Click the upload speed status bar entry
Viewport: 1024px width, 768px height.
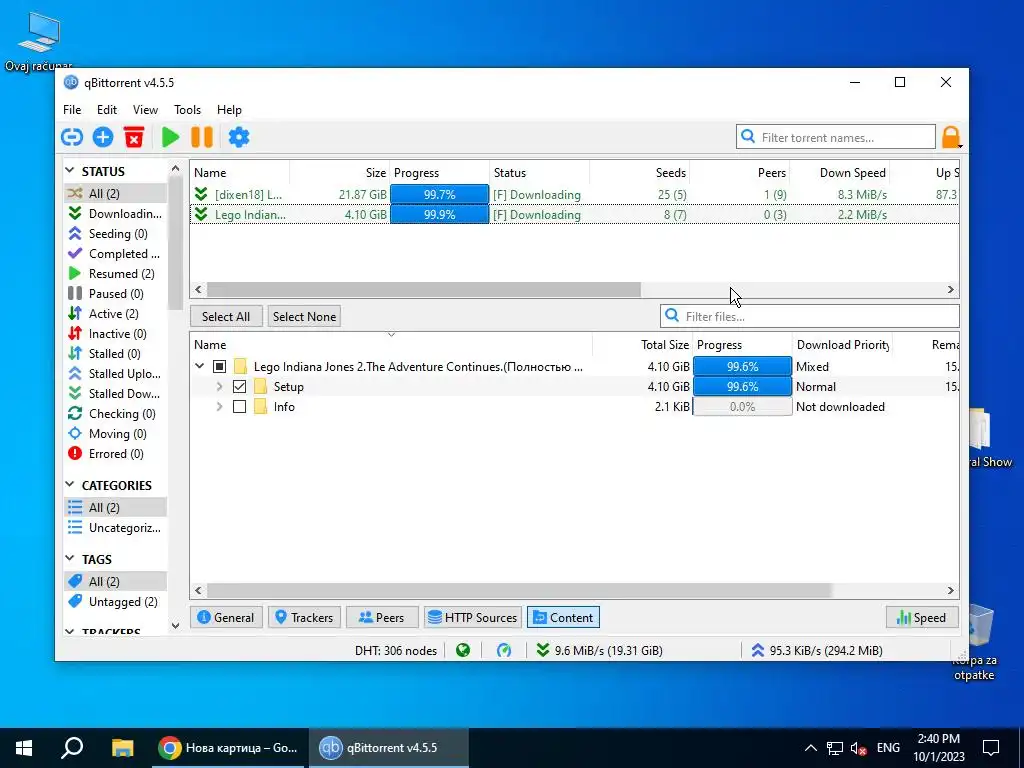click(816, 650)
